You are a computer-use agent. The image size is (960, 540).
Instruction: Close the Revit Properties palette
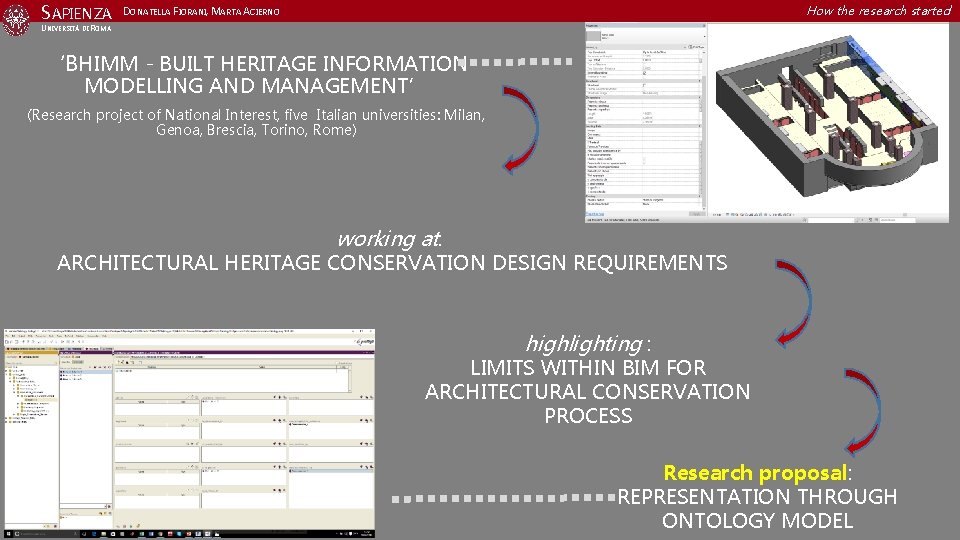[704, 26]
